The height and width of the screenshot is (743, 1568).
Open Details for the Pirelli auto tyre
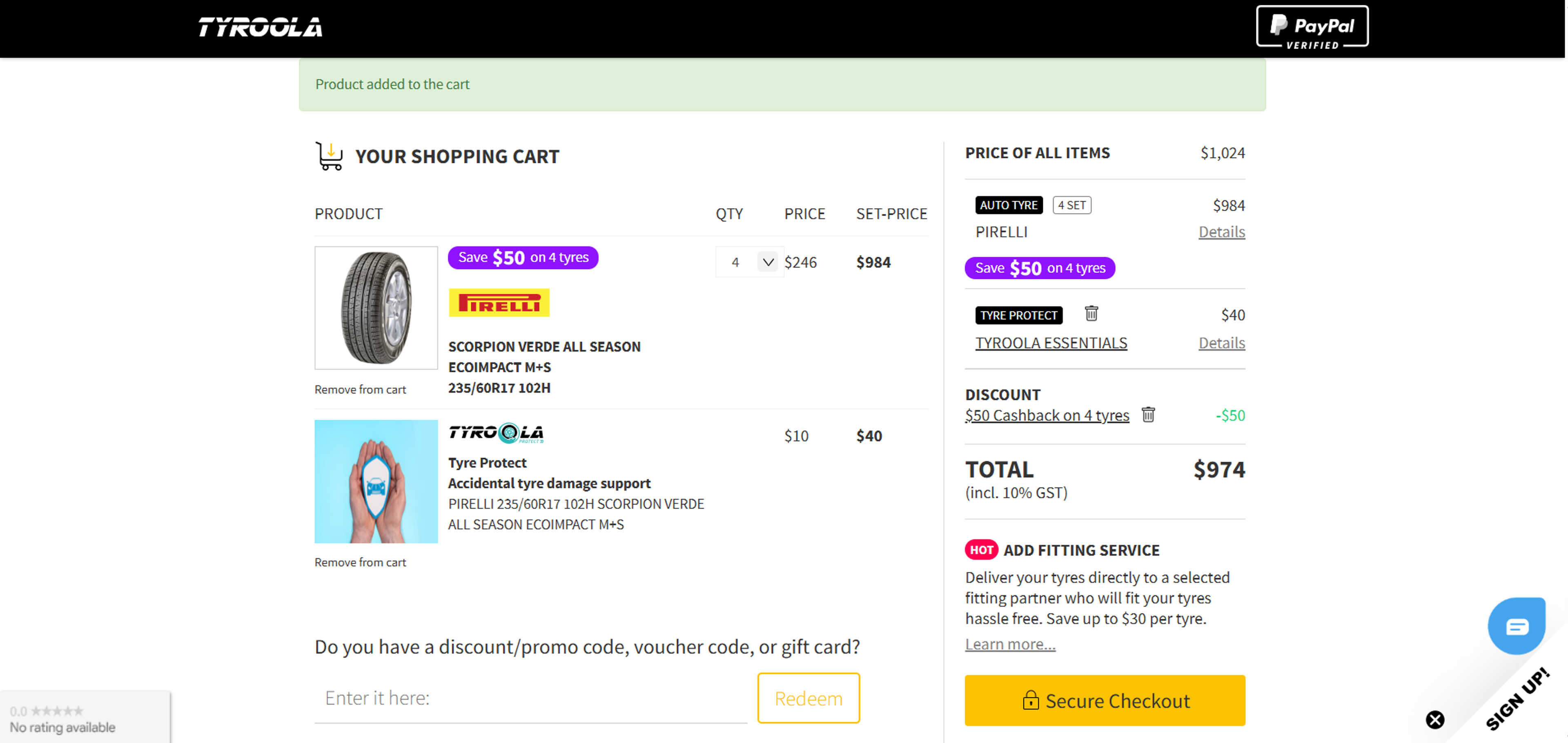(x=1222, y=232)
